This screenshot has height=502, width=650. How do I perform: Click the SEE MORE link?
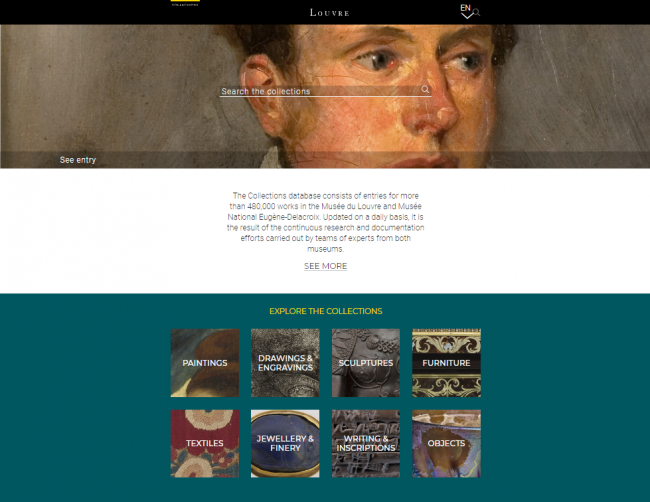tap(325, 266)
